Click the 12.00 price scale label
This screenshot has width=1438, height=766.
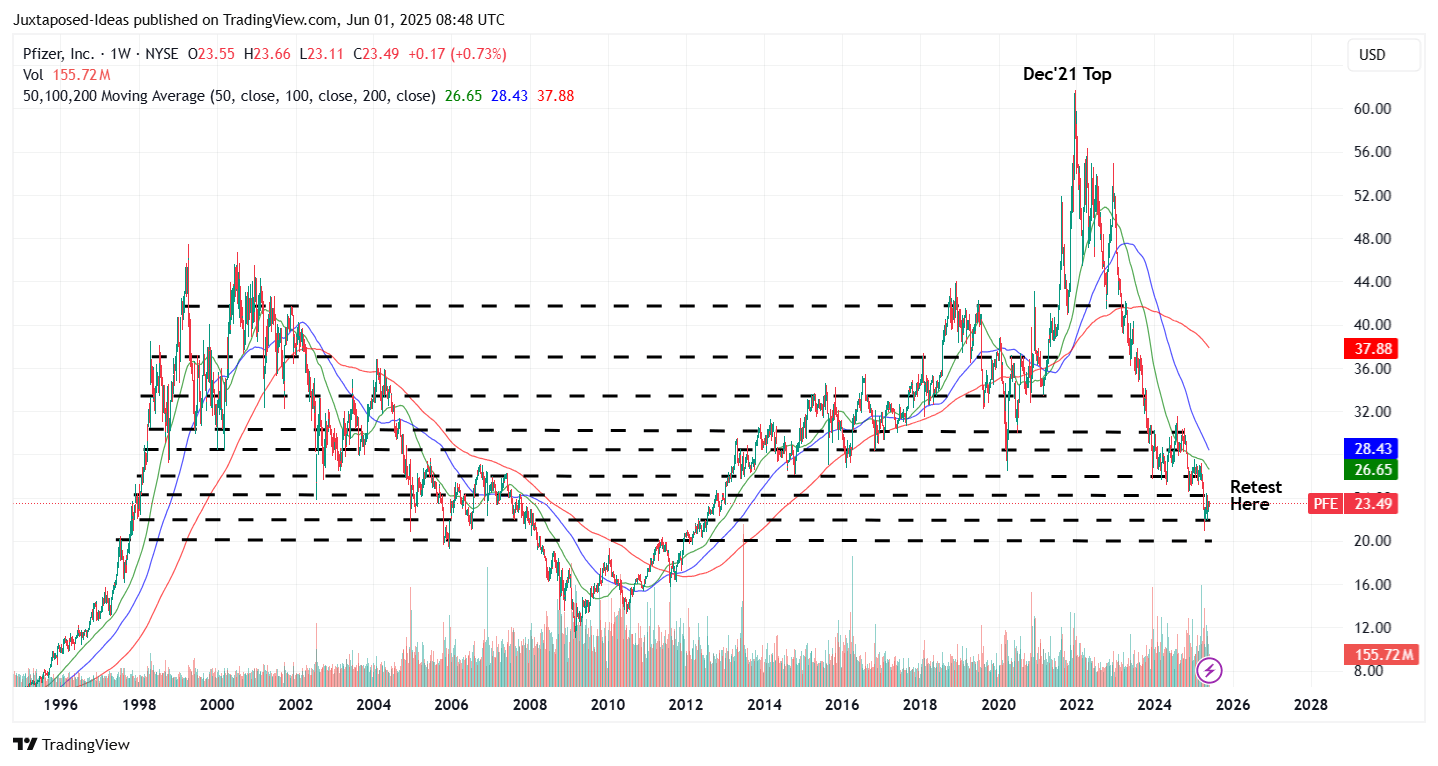pyautogui.click(x=1374, y=628)
